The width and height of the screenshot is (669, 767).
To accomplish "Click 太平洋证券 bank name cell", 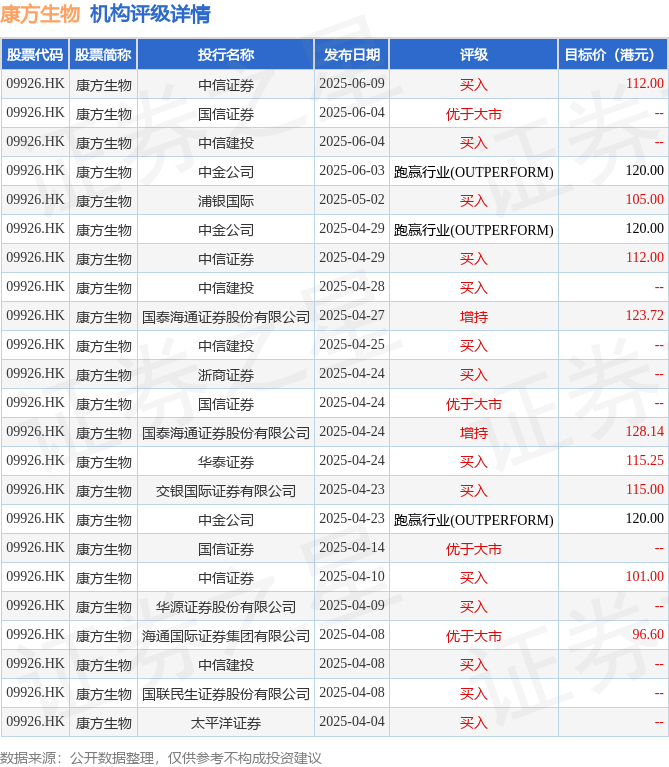I will tap(225, 722).
